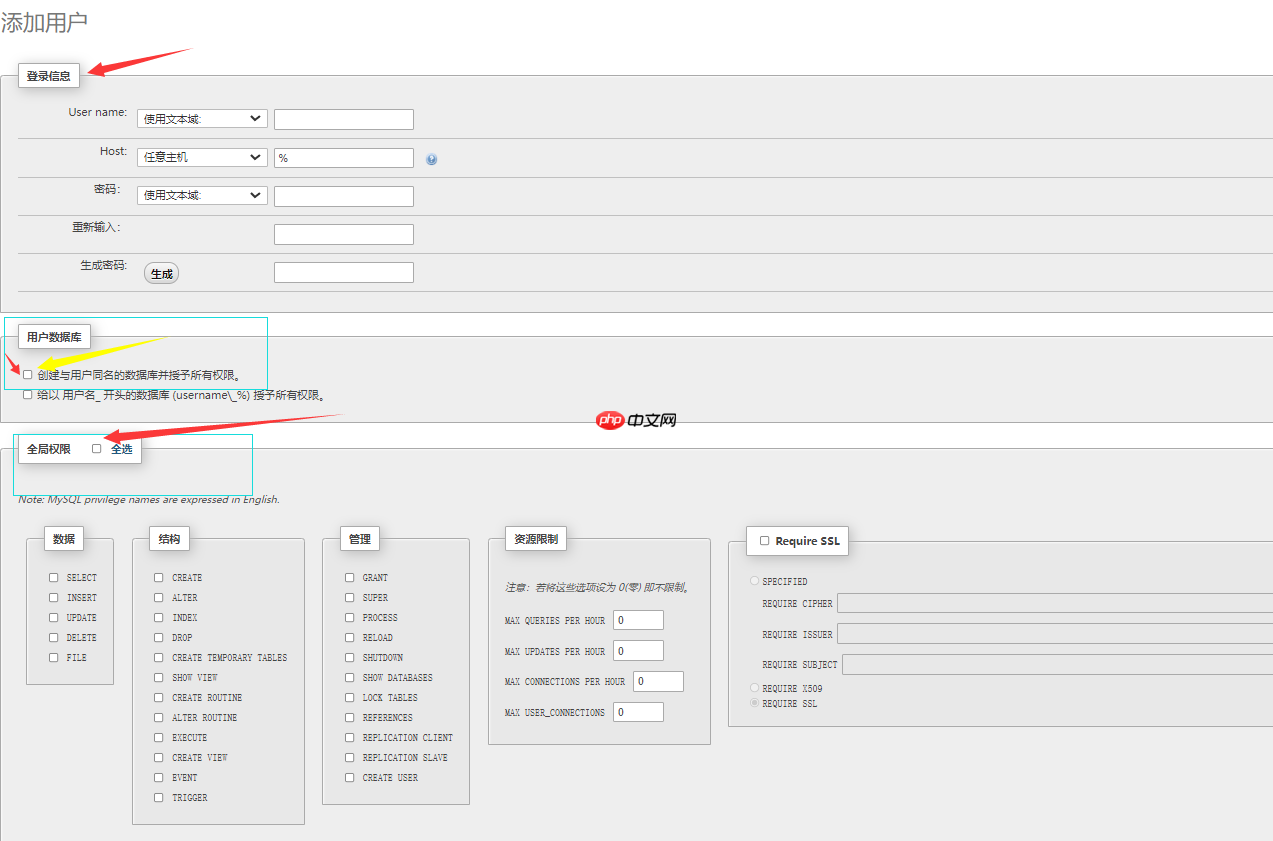
Task: Click the MAX QUERIES PER HOUR field
Action: tap(638, 620)
